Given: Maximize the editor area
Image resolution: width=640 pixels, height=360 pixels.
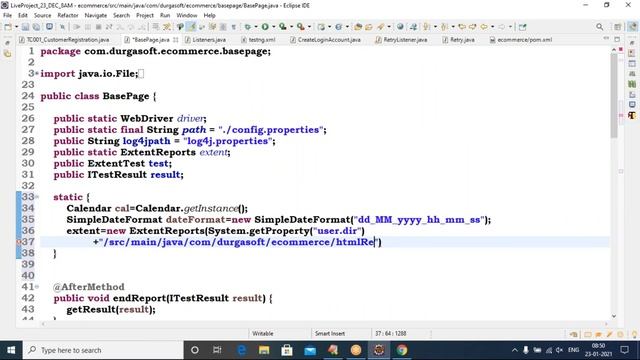Looking at the screenshot, I should 617,39.
